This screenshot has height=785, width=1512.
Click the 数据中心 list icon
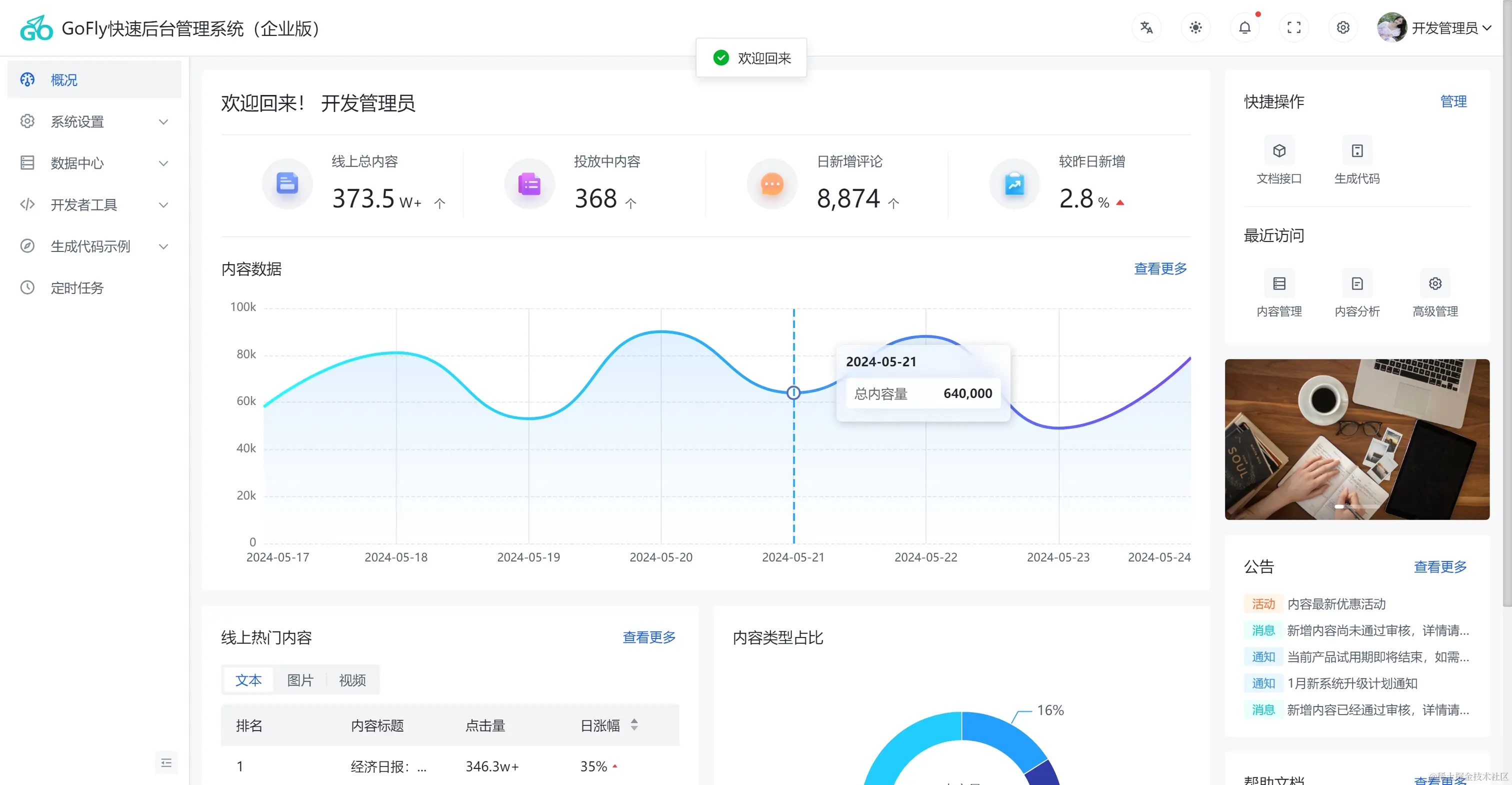(27, 162)
